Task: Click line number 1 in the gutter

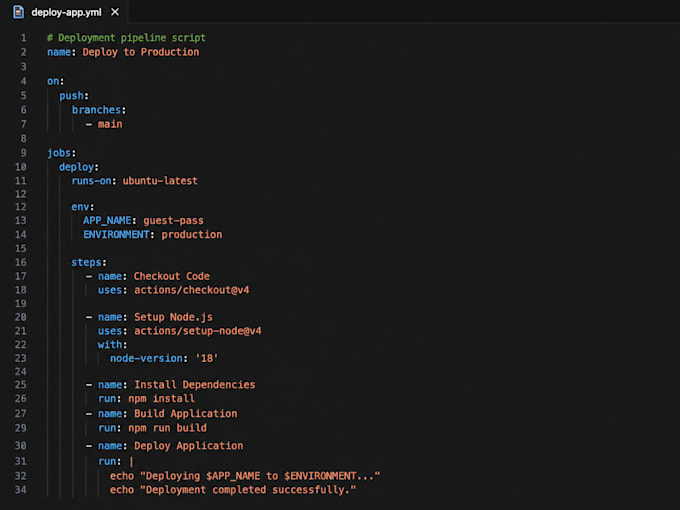Action: [x=23, y=38]
